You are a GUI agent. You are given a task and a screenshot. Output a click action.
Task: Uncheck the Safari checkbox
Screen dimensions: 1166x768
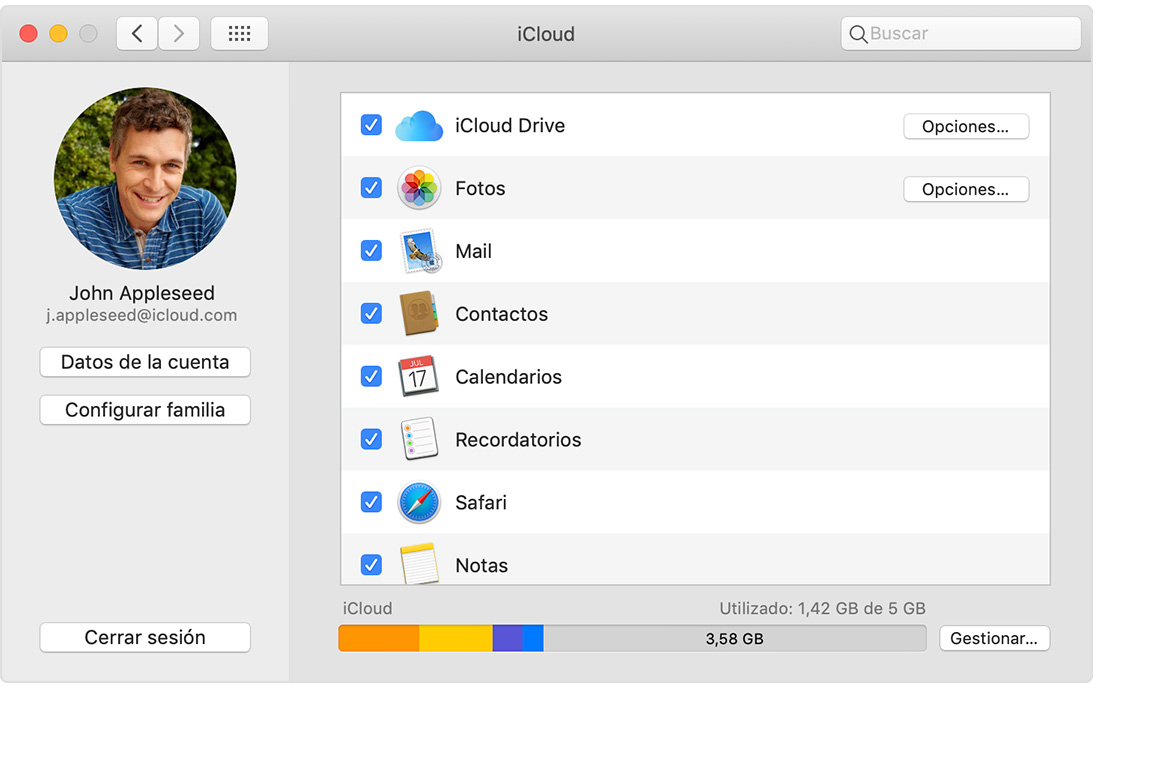pyautogui.click(x=371, y=502)
